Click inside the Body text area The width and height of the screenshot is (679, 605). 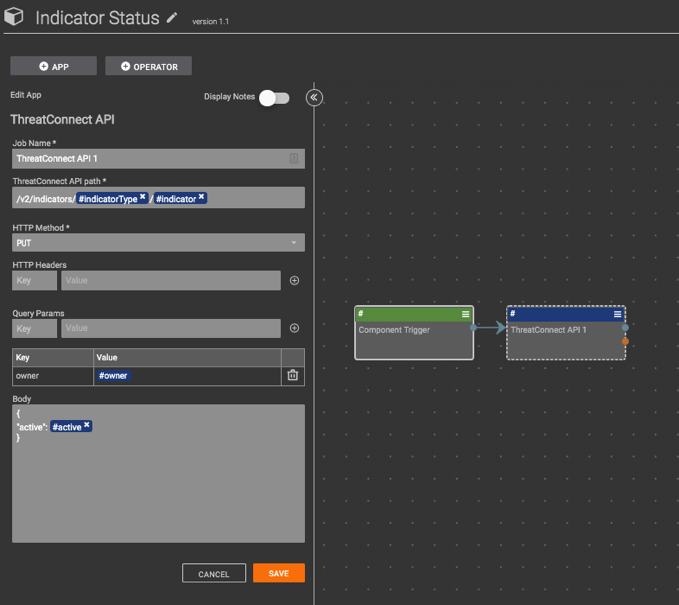coord(158,473)
